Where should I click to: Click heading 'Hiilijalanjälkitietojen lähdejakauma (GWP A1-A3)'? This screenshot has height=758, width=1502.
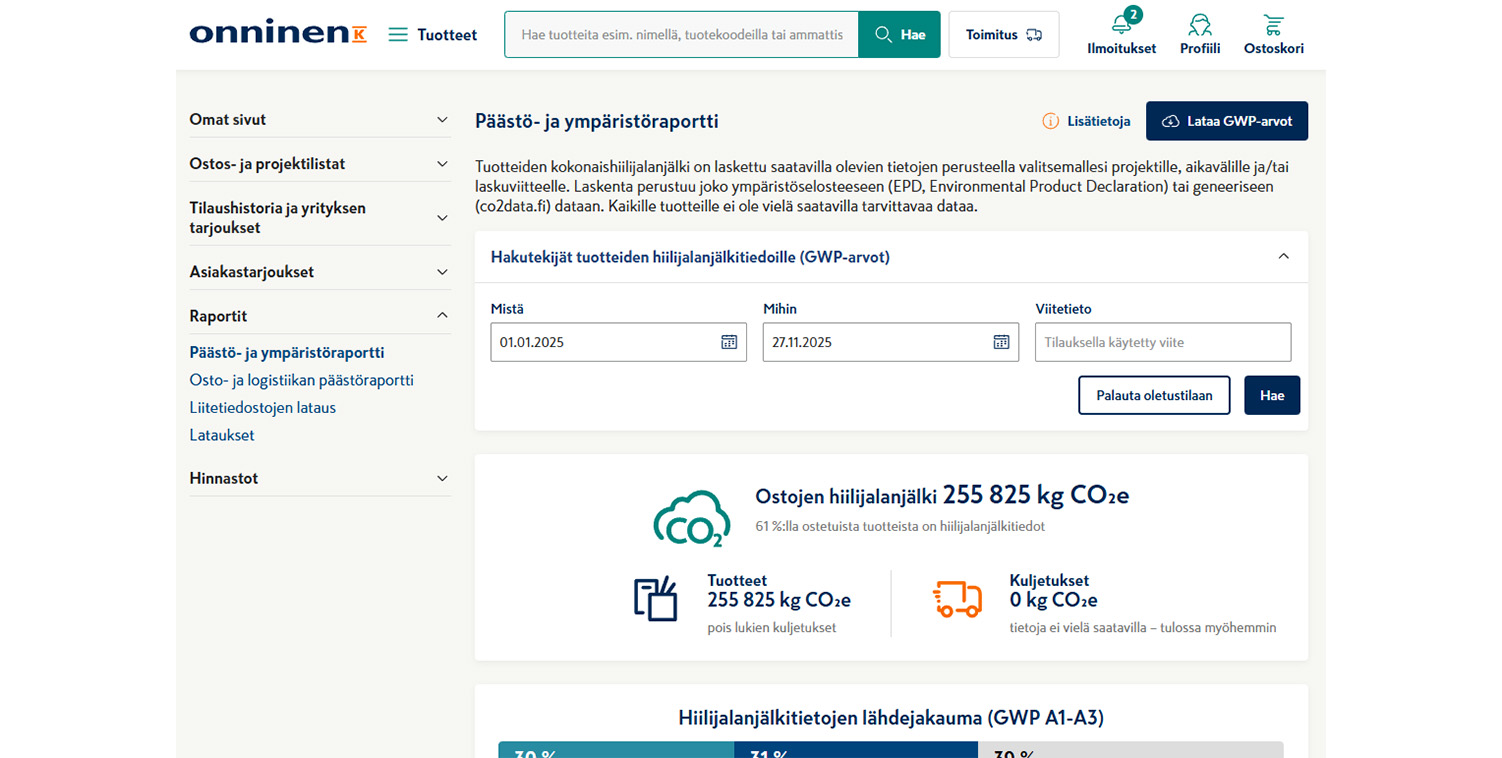[x=891, y=717]
